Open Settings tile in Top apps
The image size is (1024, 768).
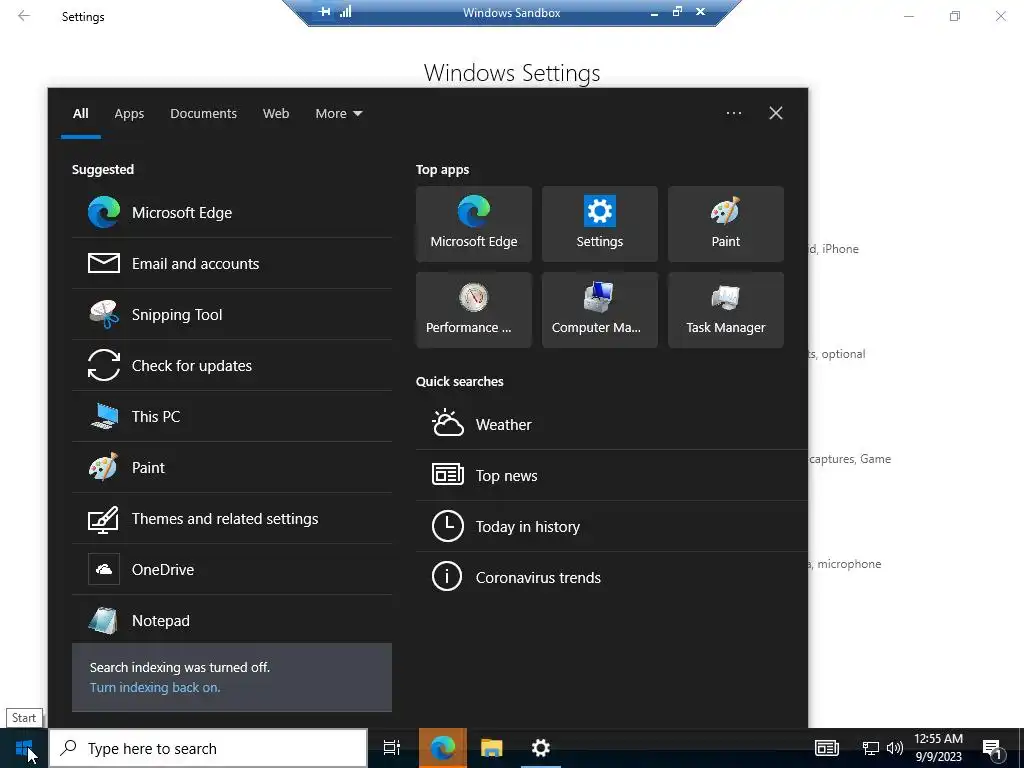[600, 224]
